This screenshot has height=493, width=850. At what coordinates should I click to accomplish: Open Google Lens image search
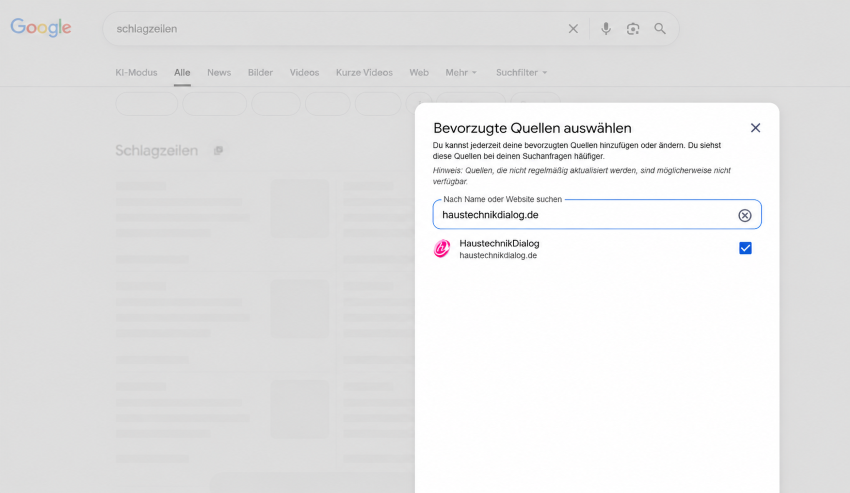pyautogui.click(x=633, y=29)
